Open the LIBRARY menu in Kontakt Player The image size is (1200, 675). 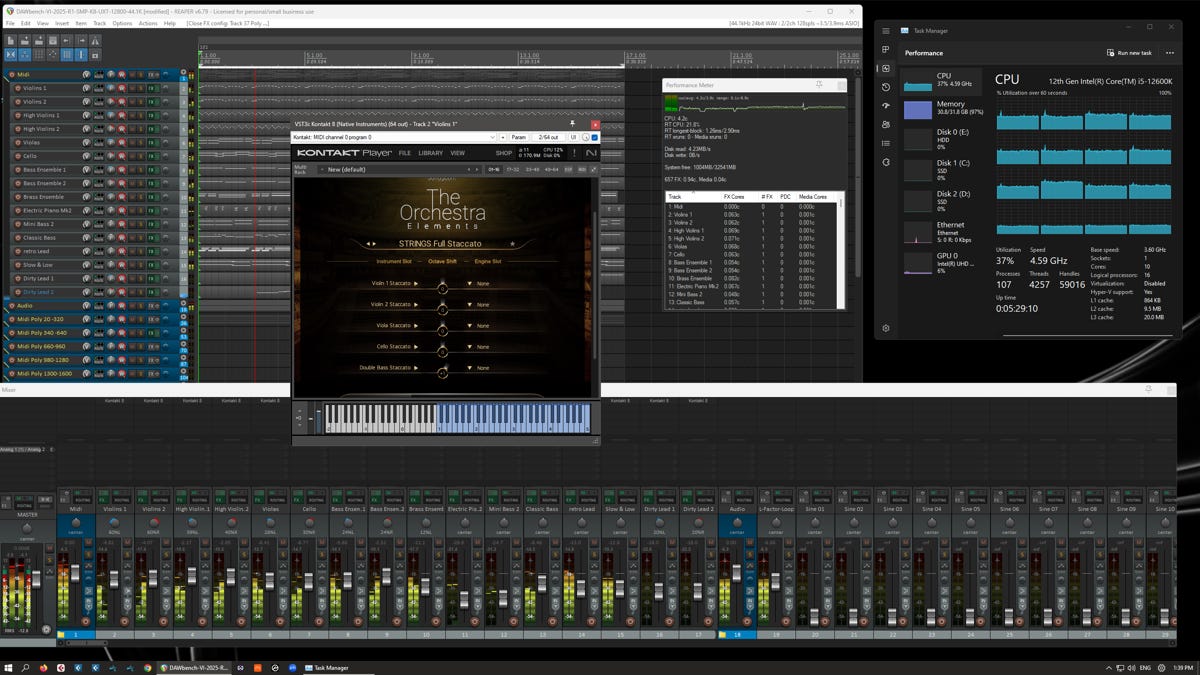pyautogui.click(x=430, y=153)
